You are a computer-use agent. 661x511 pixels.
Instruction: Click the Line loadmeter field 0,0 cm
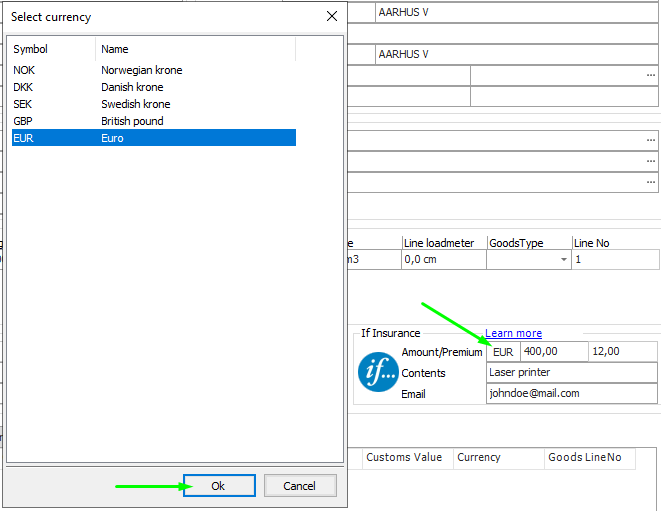coord(442,259)
